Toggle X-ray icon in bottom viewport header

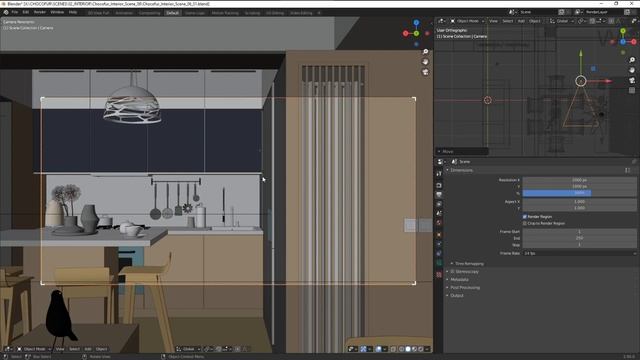tap(393, 349)
